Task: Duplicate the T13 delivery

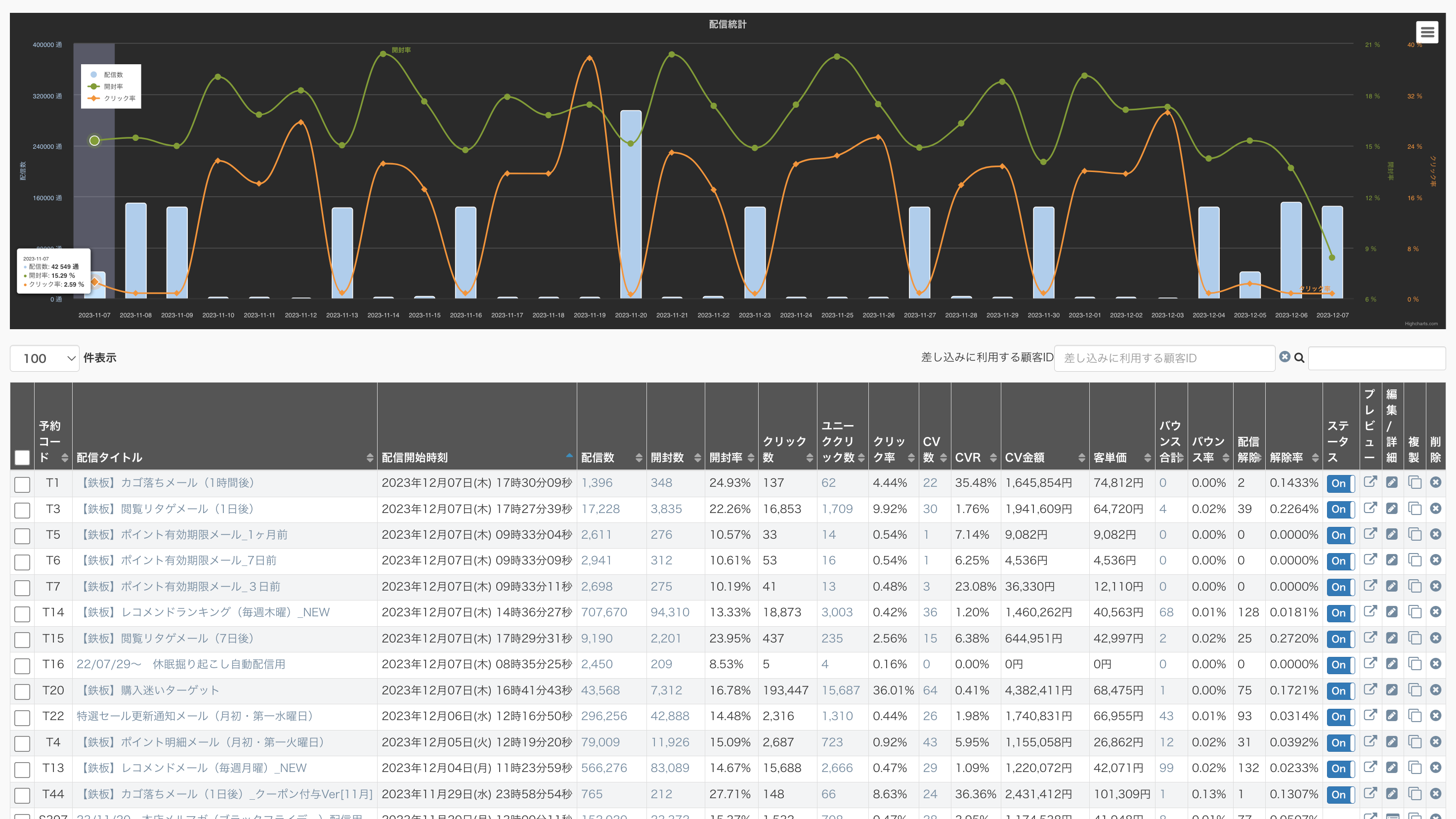Action: coord(1414,767)
